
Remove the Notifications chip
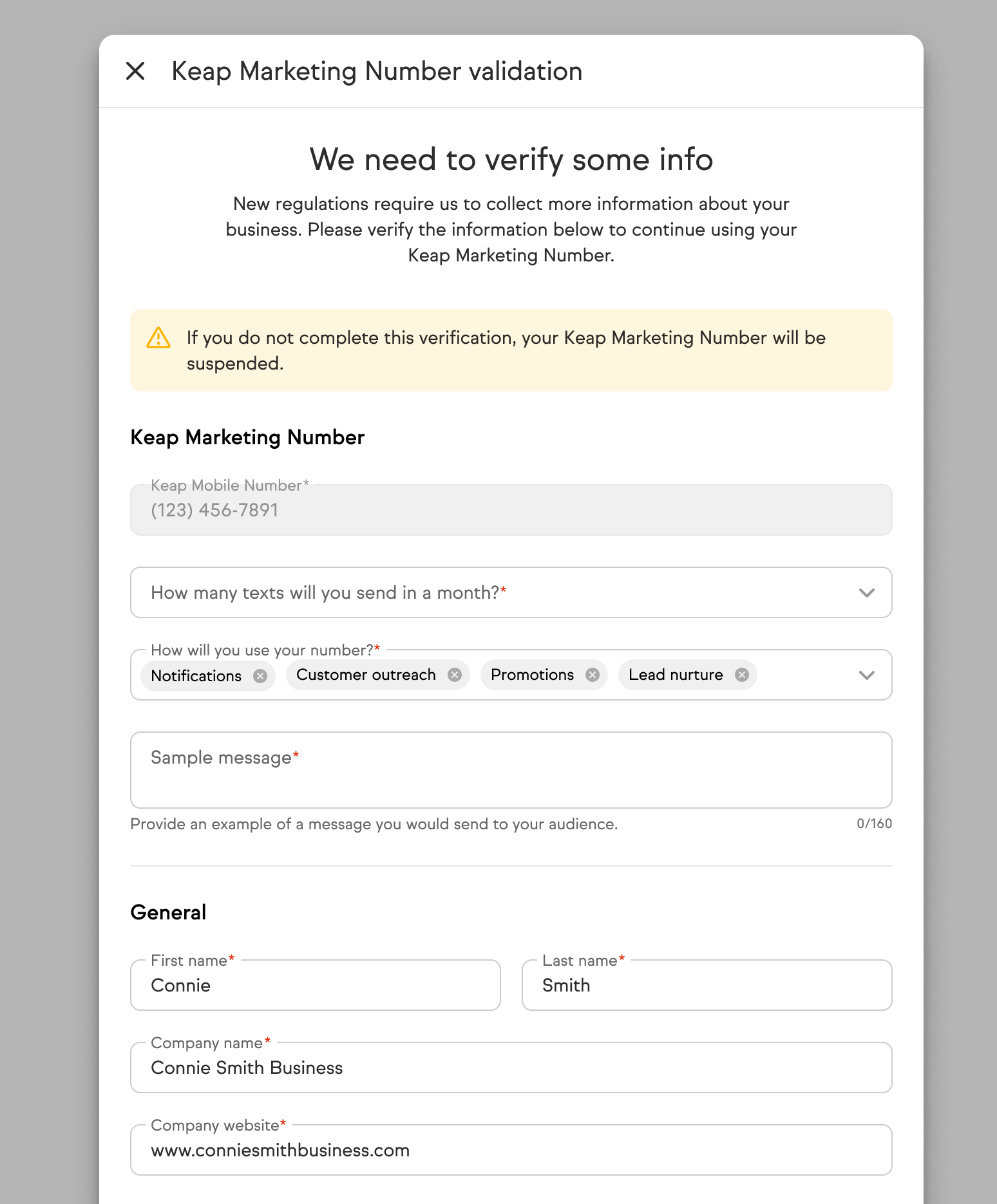pos(260,675)
